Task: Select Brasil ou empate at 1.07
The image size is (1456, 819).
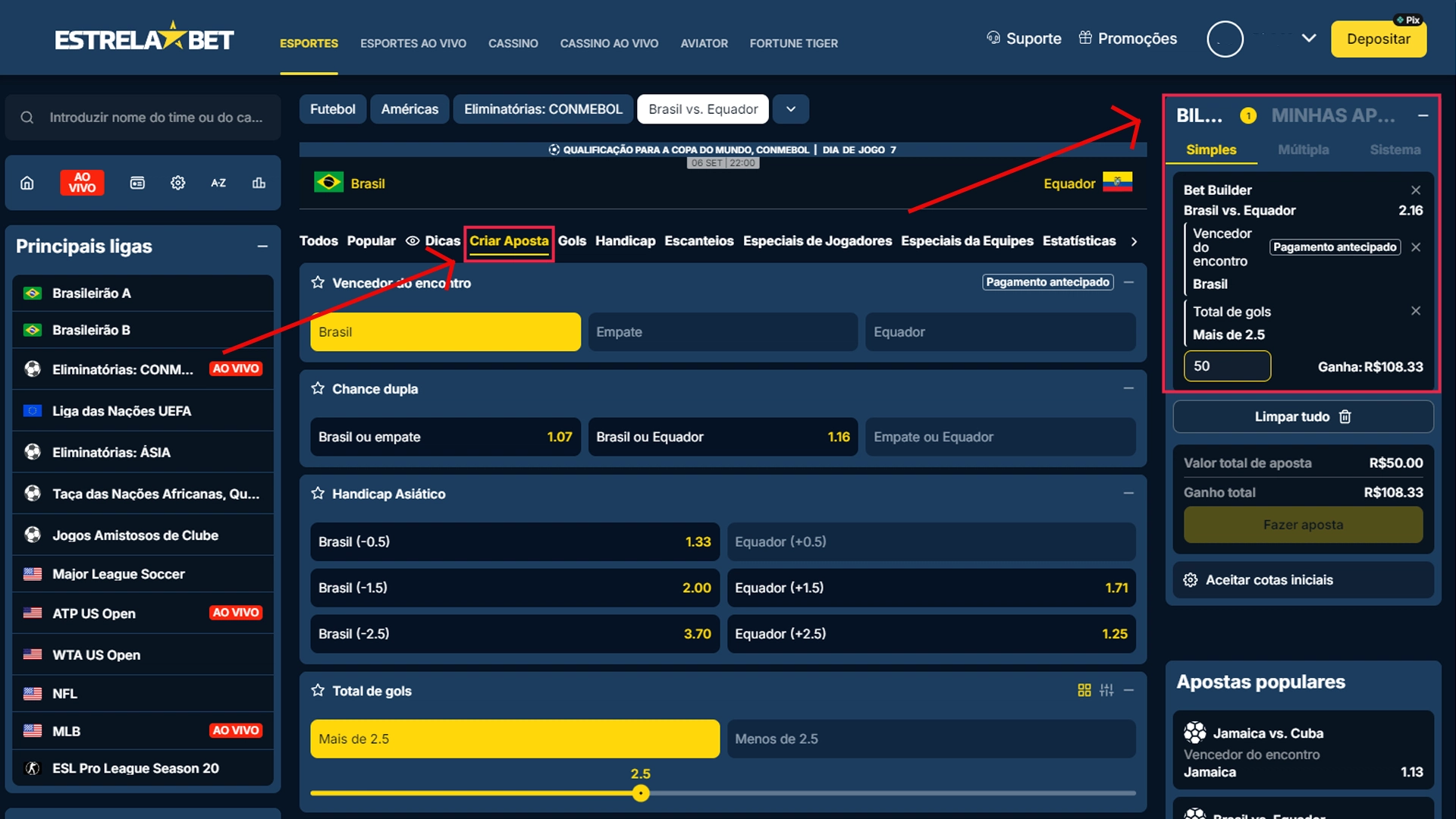Action: (x=445, y=437)
